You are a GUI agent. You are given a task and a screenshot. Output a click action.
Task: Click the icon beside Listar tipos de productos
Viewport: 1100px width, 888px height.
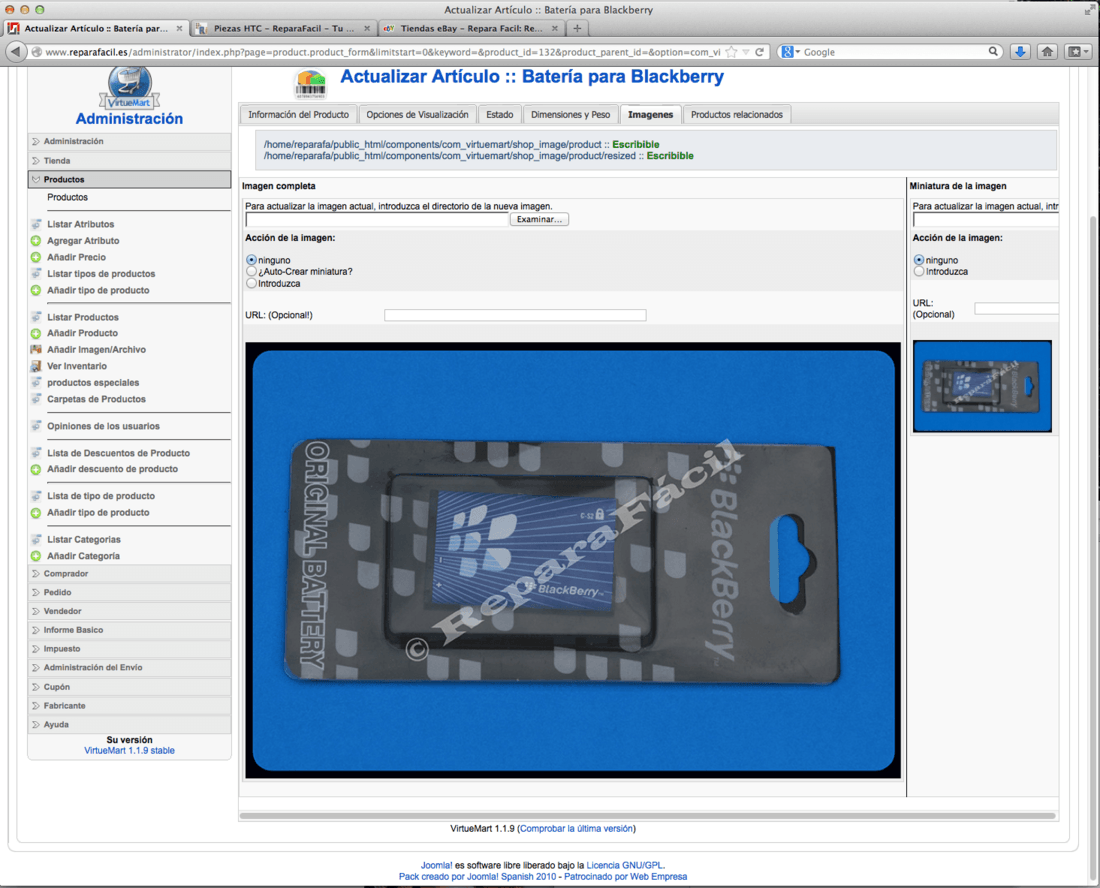coord(36,274)
